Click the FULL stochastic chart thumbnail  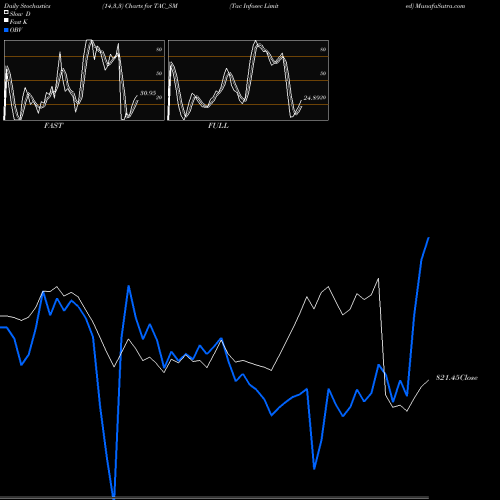[248, 80]
